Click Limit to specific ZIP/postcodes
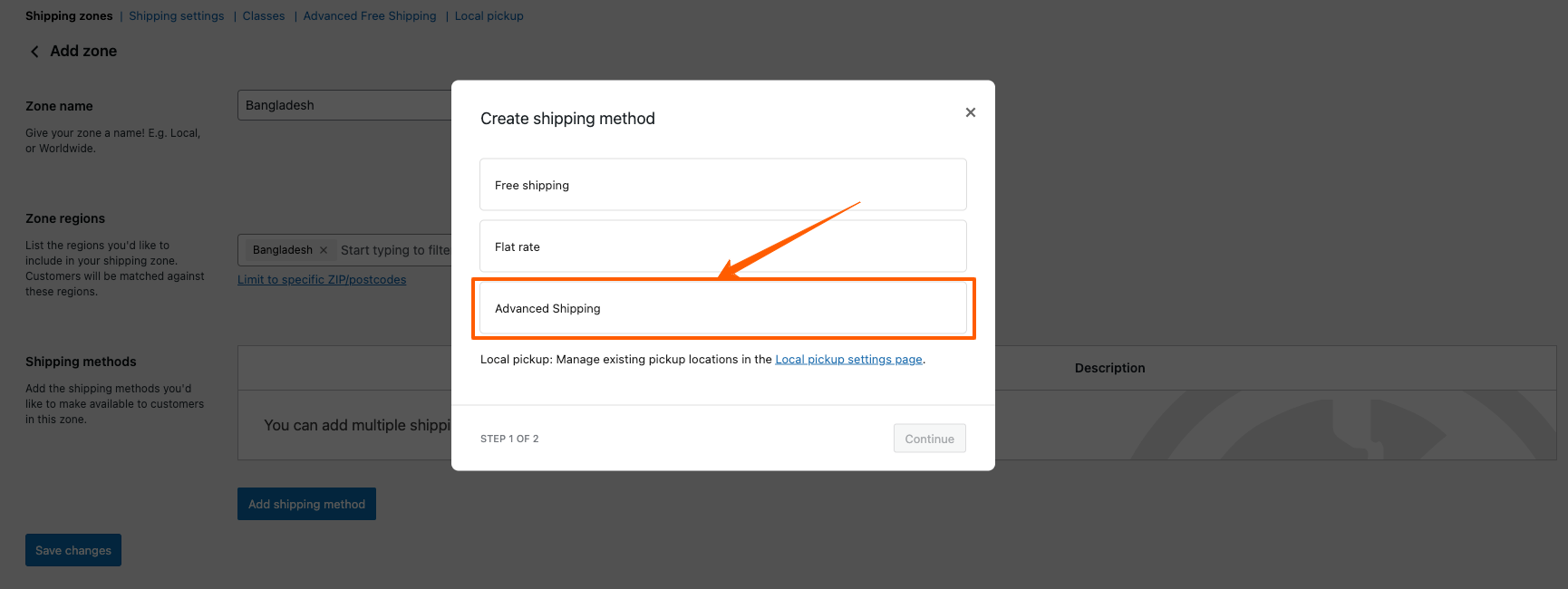The height and width of the screenshot is (589, 1568). point(322,280)
